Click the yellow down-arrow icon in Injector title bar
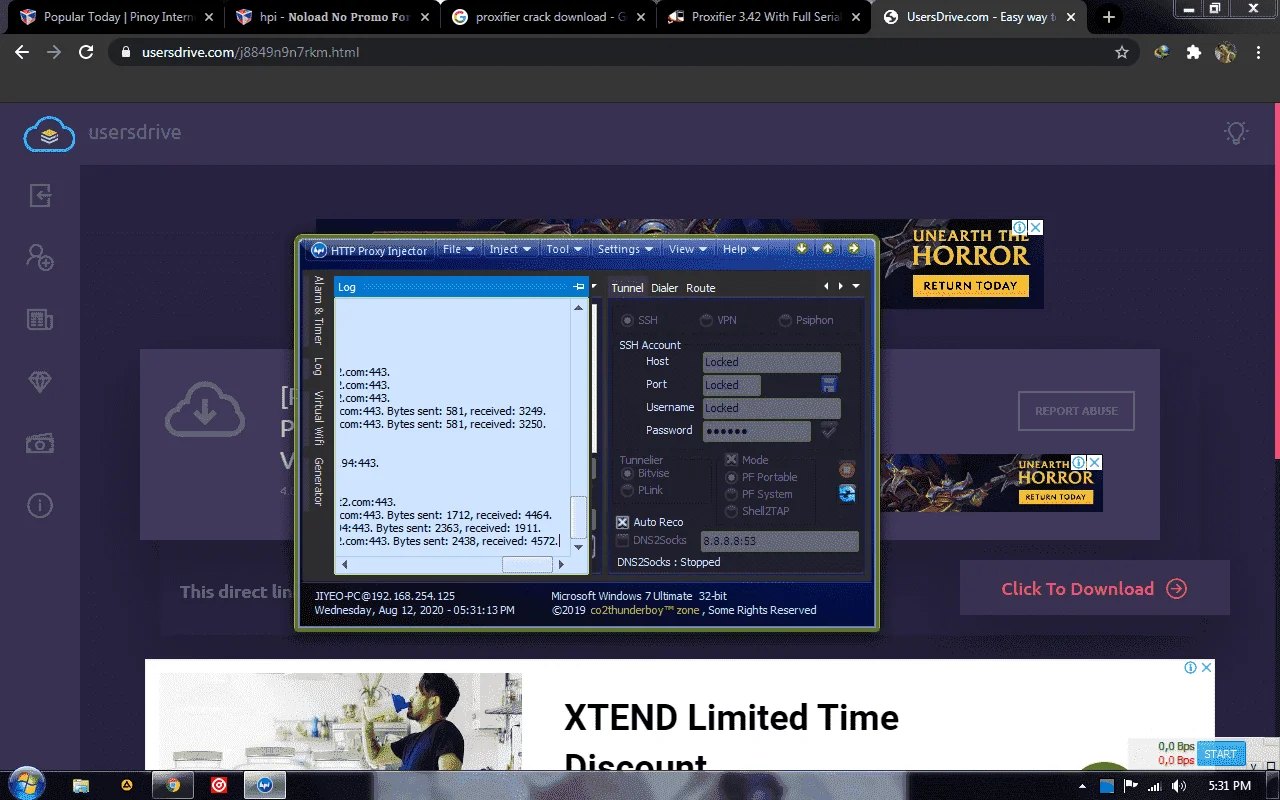 point(802,249)
